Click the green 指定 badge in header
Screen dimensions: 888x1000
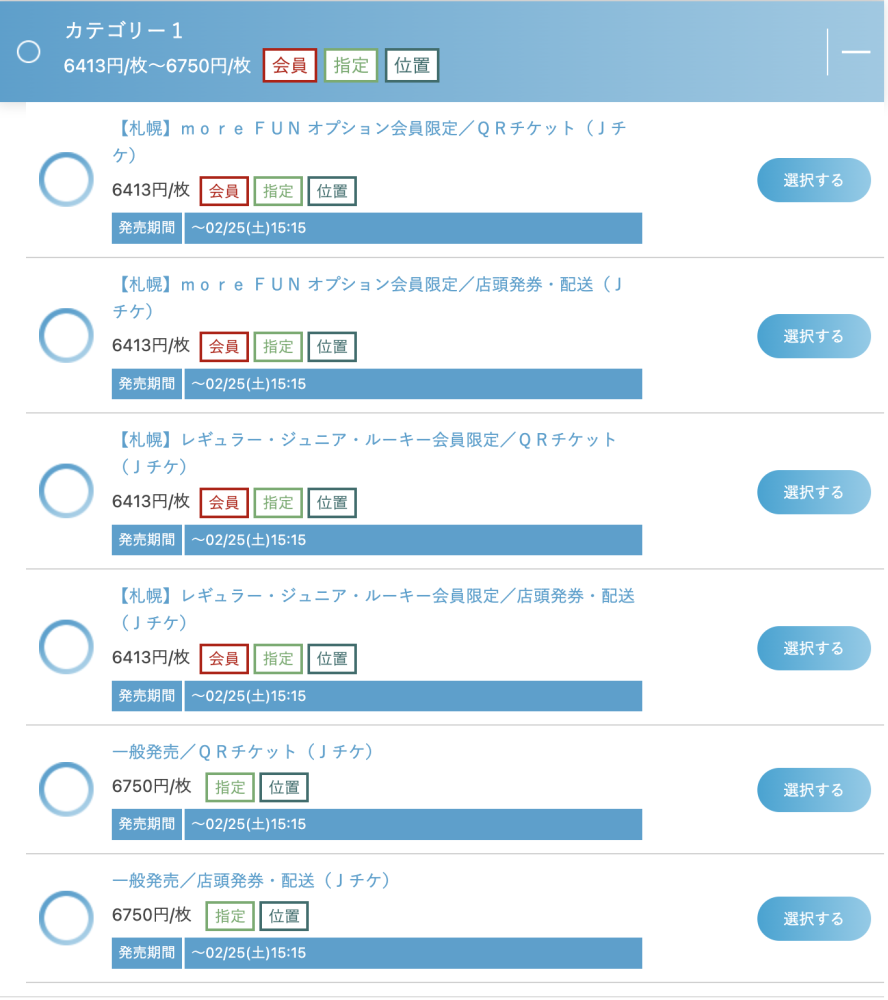tap(351, 66)
